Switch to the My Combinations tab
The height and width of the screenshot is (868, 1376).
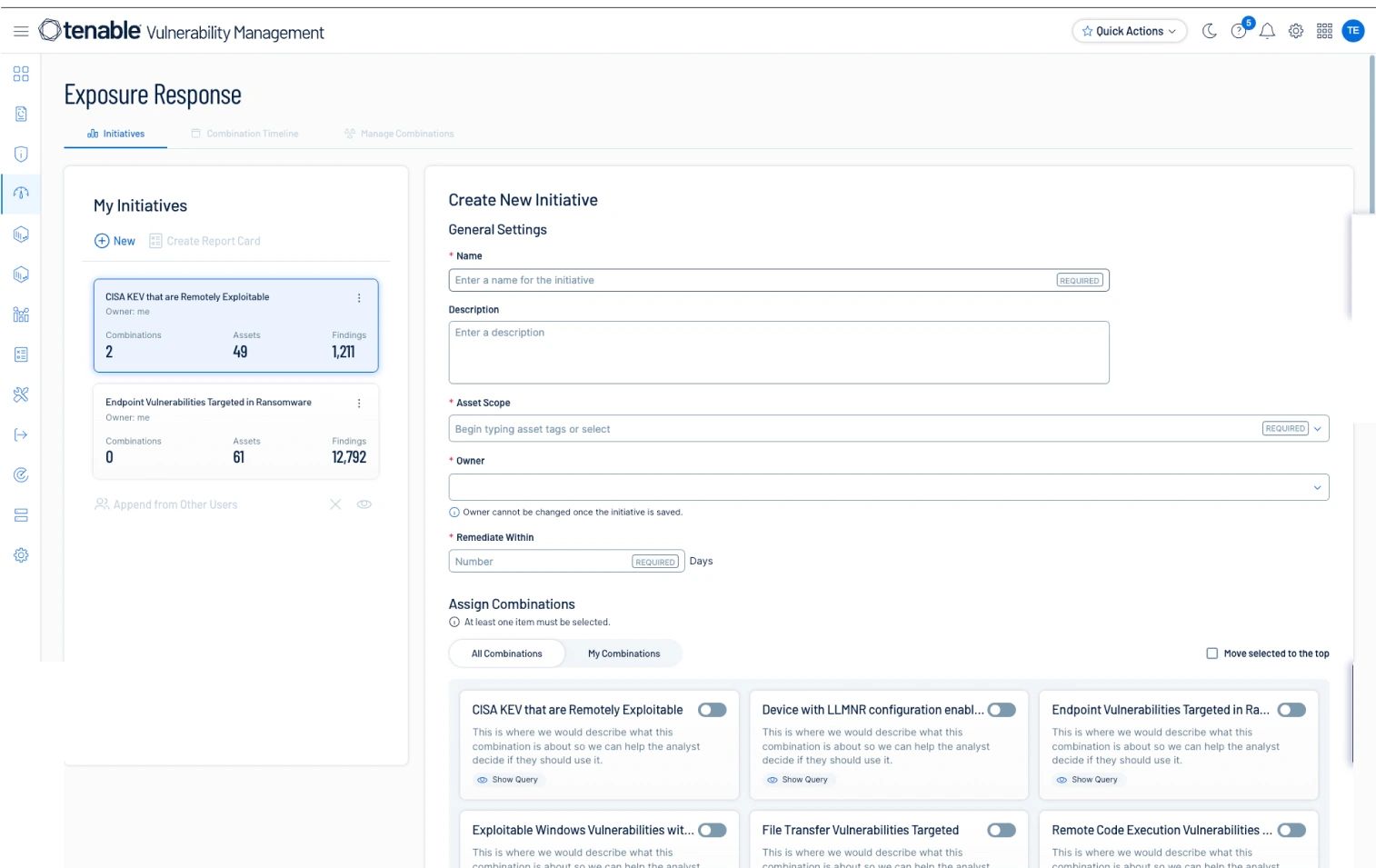click(x=623, y=653)
